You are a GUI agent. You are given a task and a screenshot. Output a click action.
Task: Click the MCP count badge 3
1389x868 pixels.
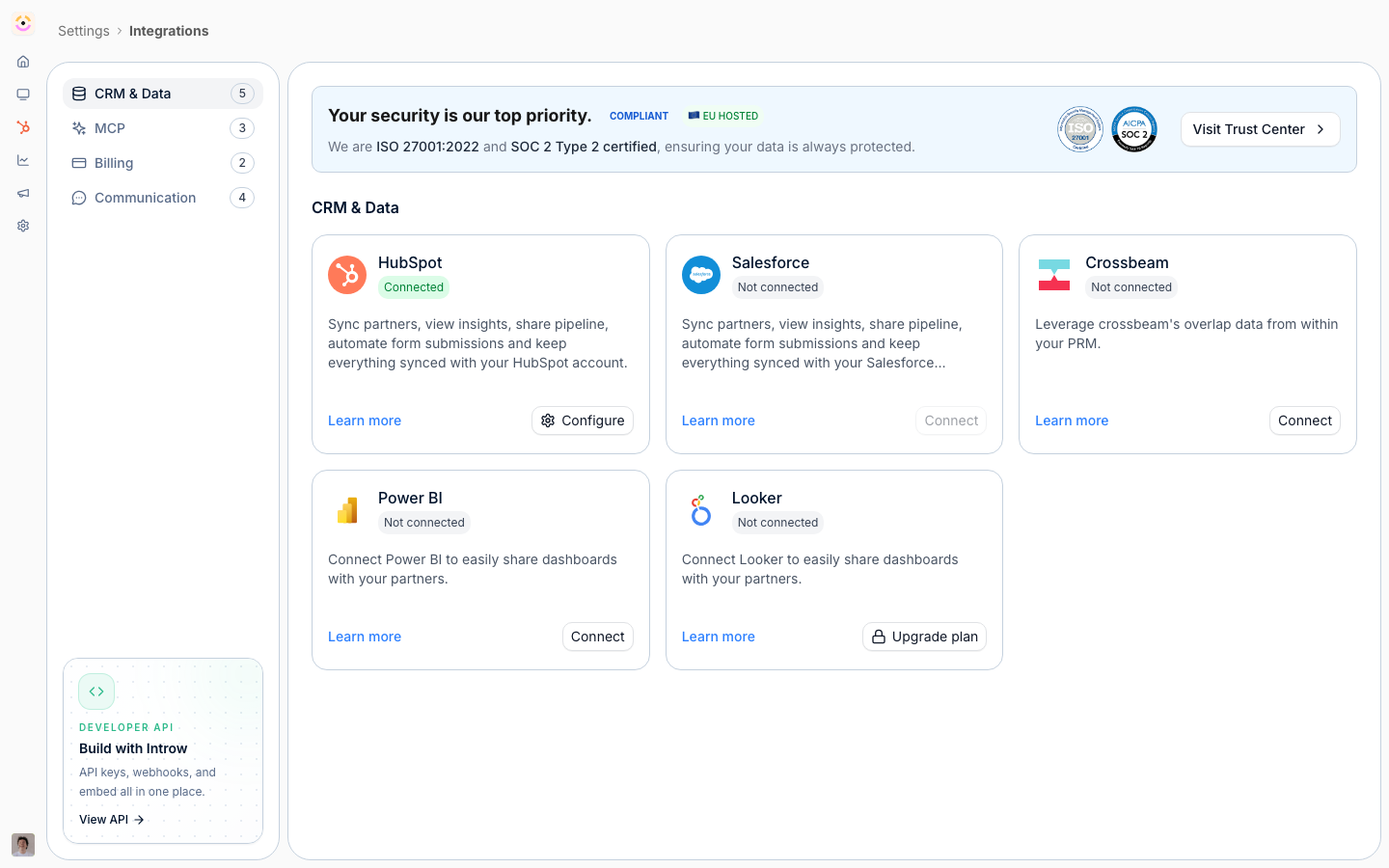(x=242, y=128)
